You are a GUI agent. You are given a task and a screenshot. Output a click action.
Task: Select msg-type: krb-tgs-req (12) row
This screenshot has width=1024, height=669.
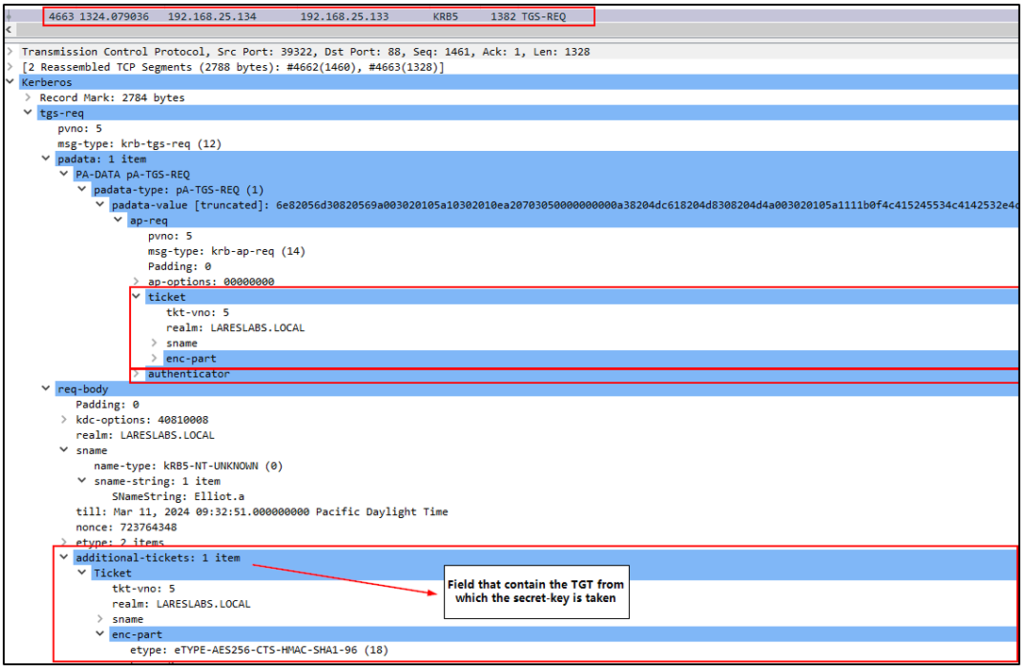[x=139, y=144]
